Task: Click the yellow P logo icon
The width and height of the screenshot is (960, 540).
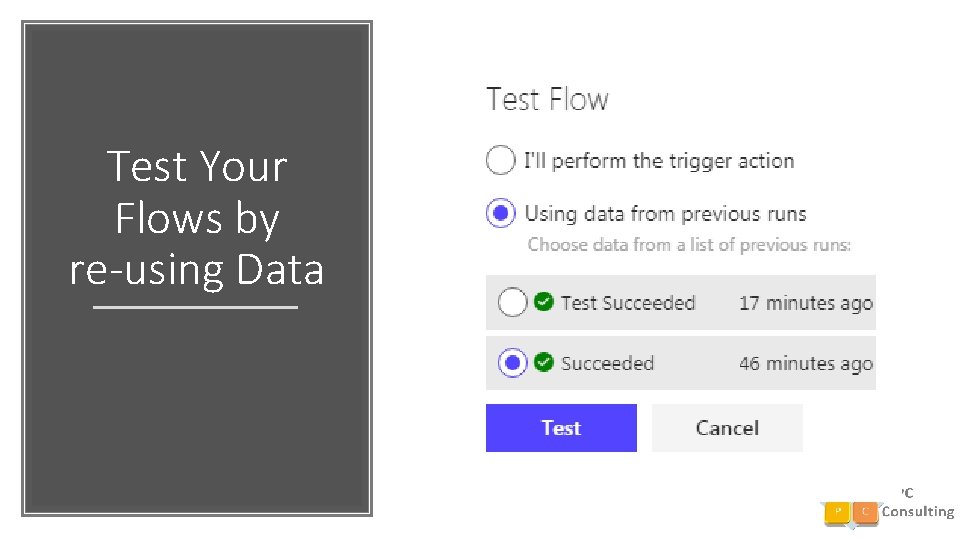Action: click(837, 512)
